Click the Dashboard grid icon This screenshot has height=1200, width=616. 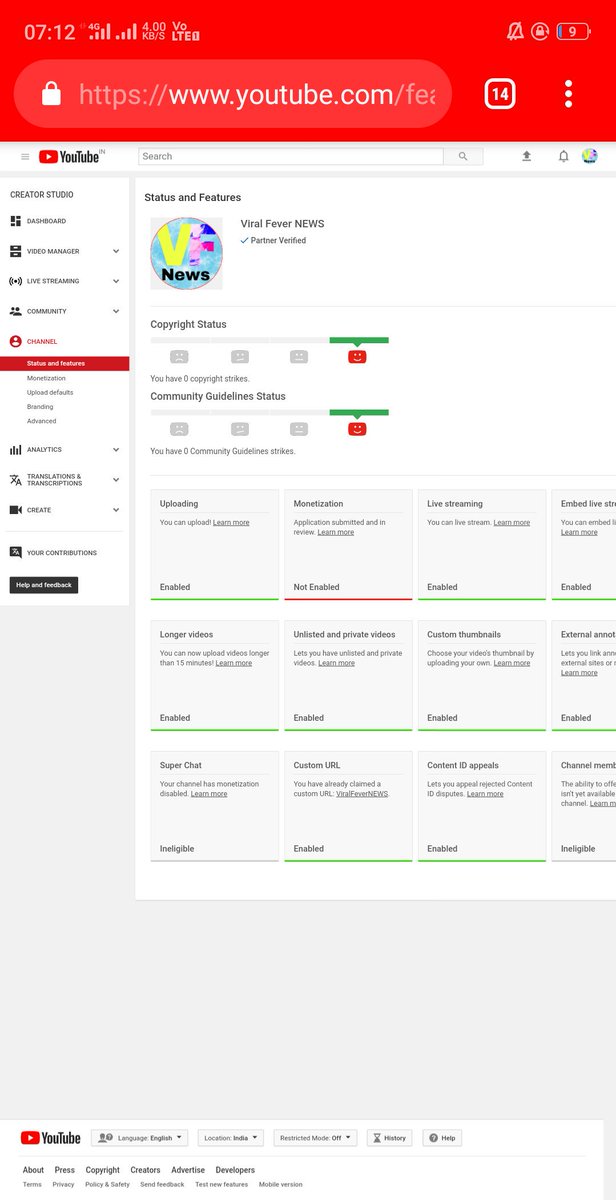[x=16, y=221]
